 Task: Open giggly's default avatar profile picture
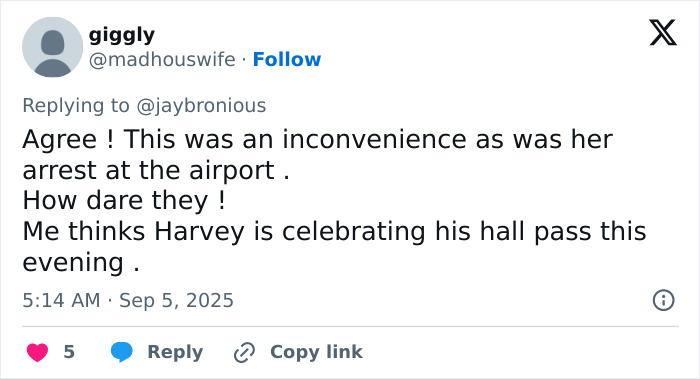[x=53, y=47]
